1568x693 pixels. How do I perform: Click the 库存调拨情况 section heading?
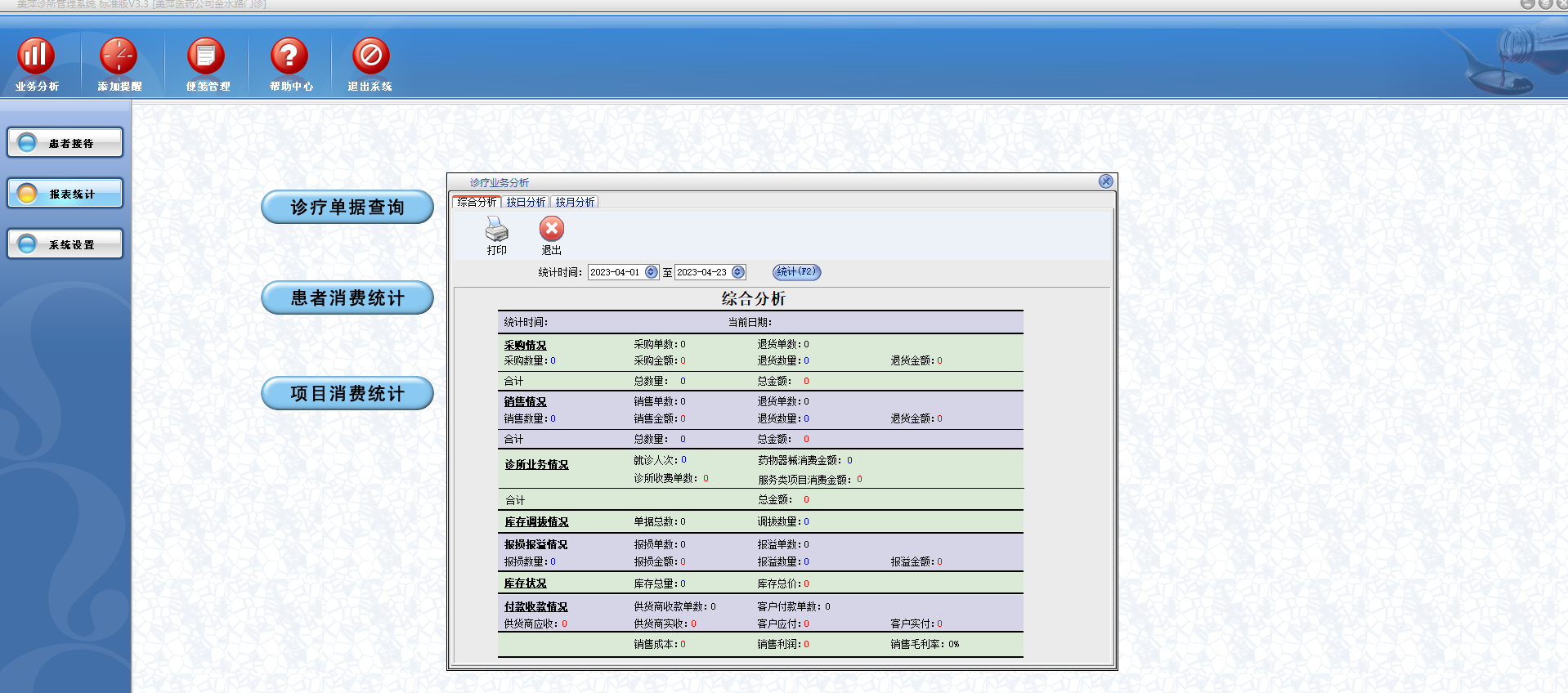coord(536,522)
